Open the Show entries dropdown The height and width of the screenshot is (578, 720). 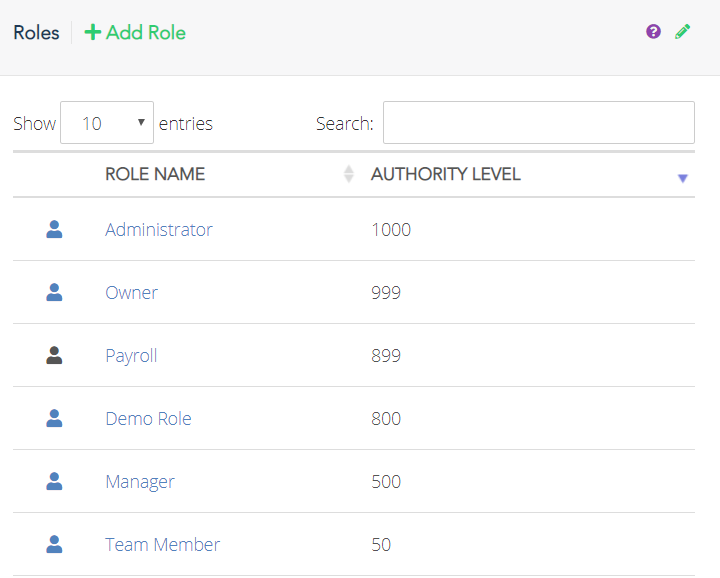point(107,123)
